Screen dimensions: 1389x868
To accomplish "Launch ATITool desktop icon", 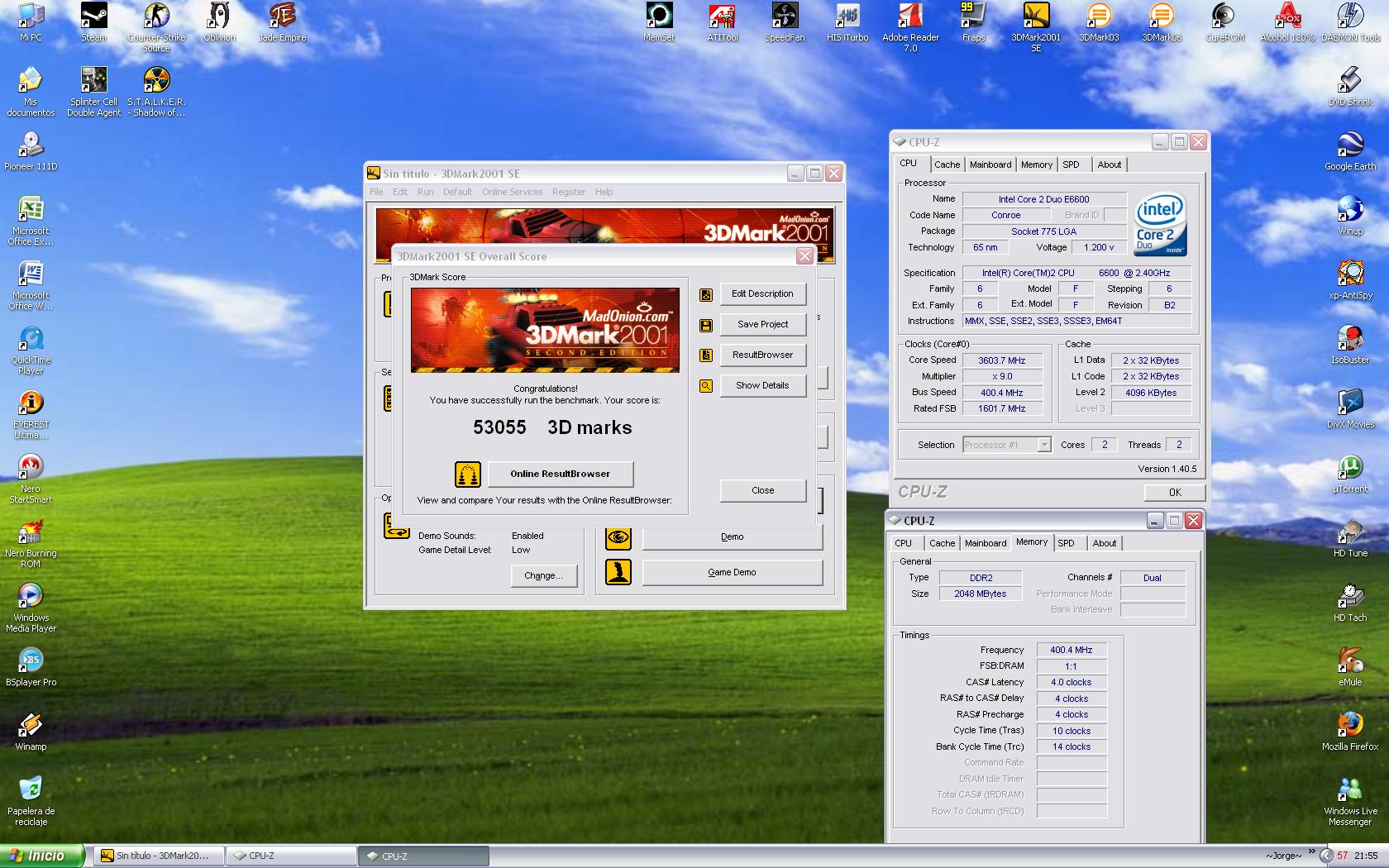I will 722,22.
